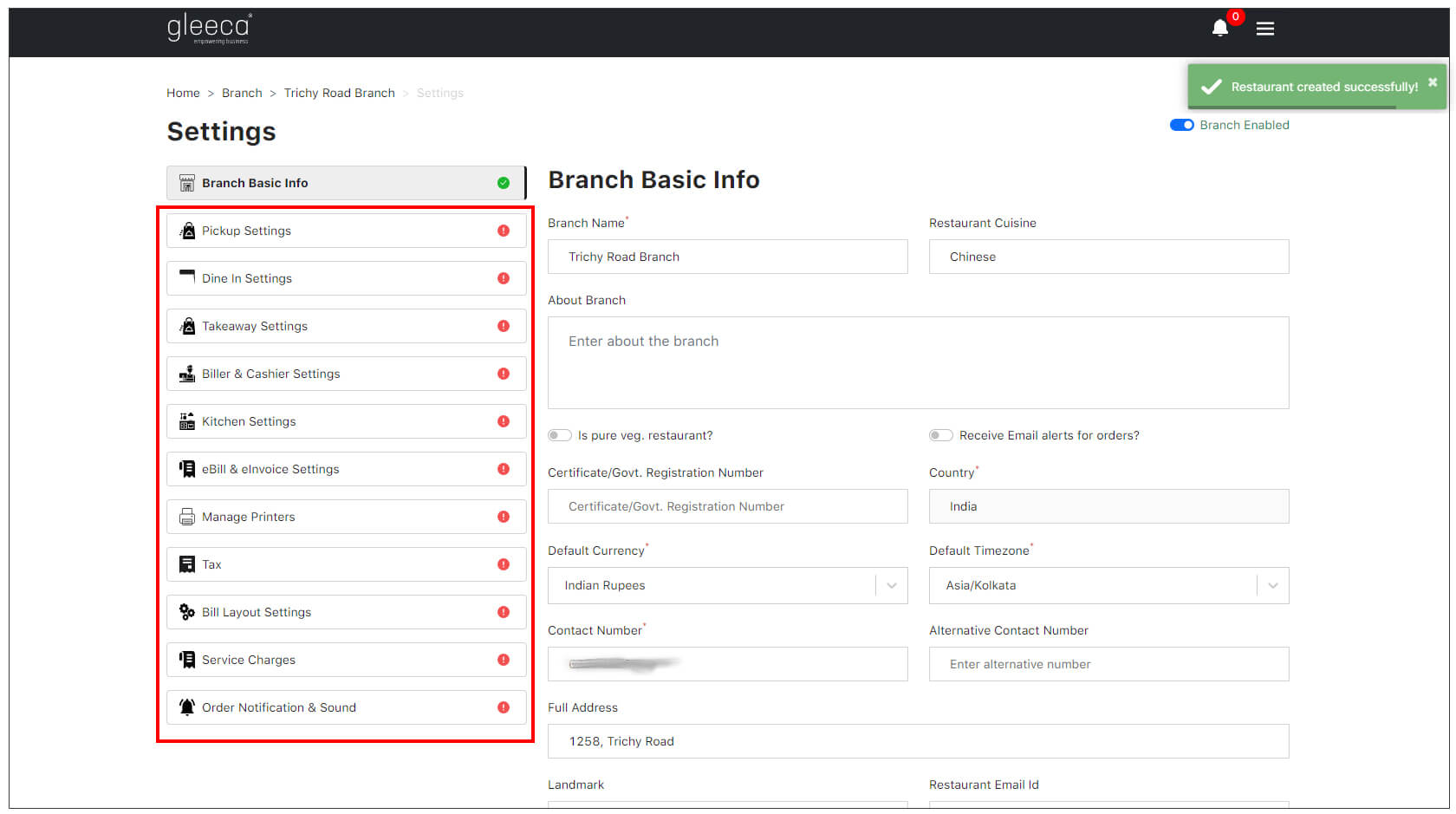Go to Branch breadcrumb link
The width and height of the screenshot is (1456, 814).
click(x=242, y=93)
